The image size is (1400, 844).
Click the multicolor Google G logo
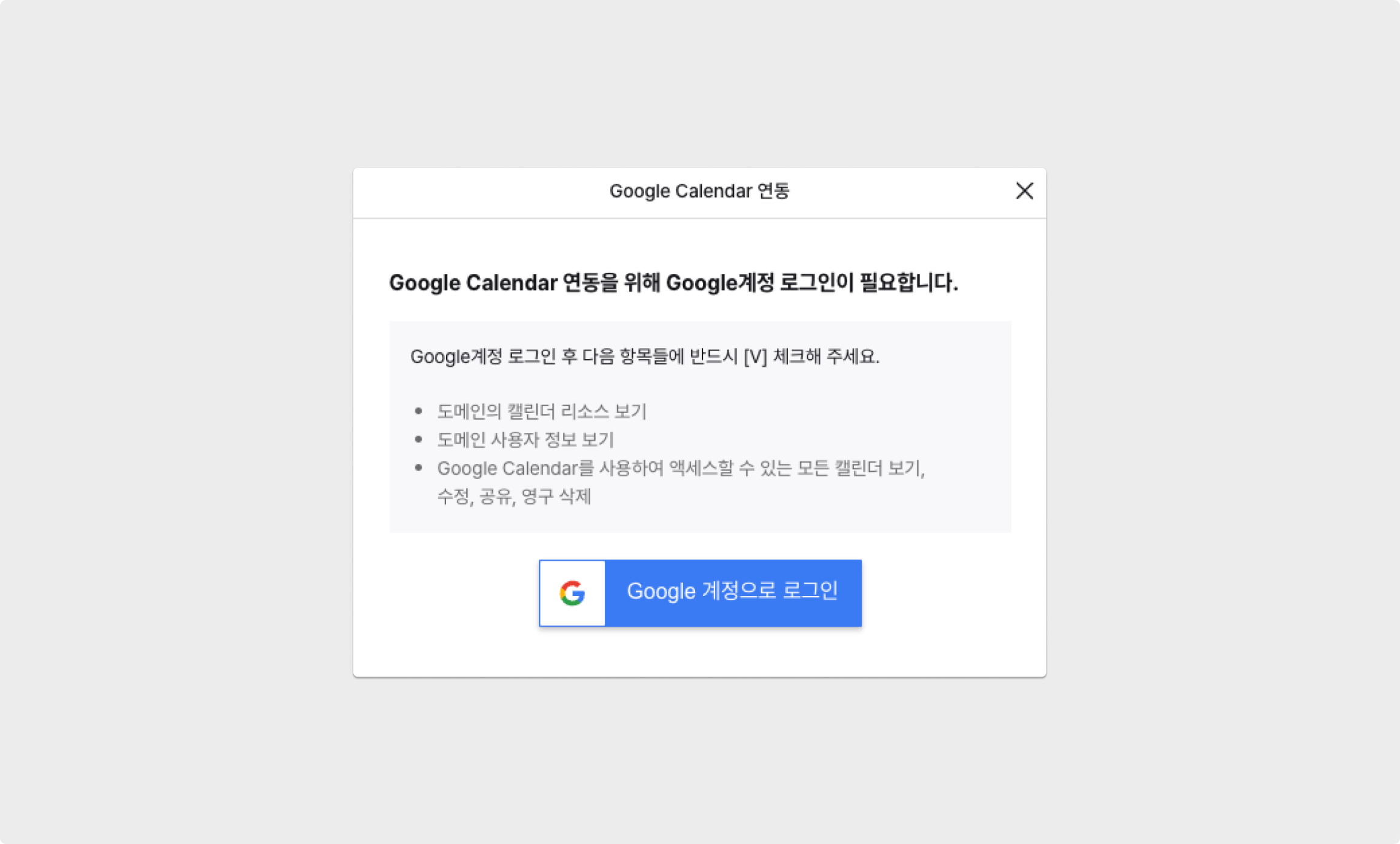click(x=572, y=592)
